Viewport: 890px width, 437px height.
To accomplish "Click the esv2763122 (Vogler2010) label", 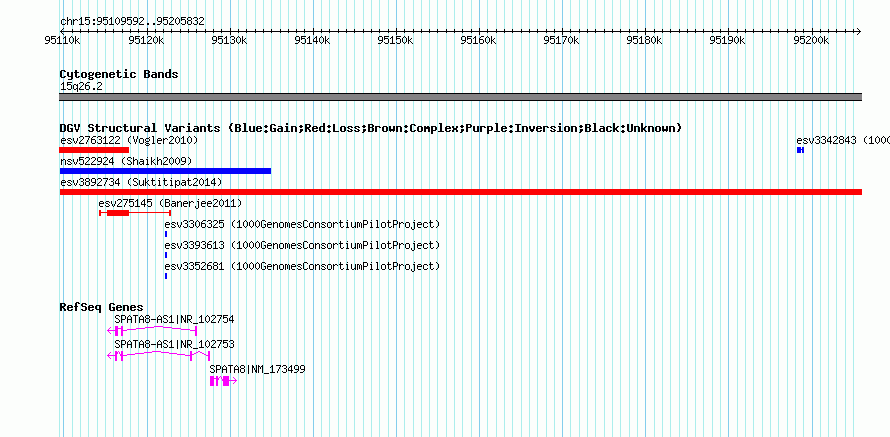I will point(129,140).
